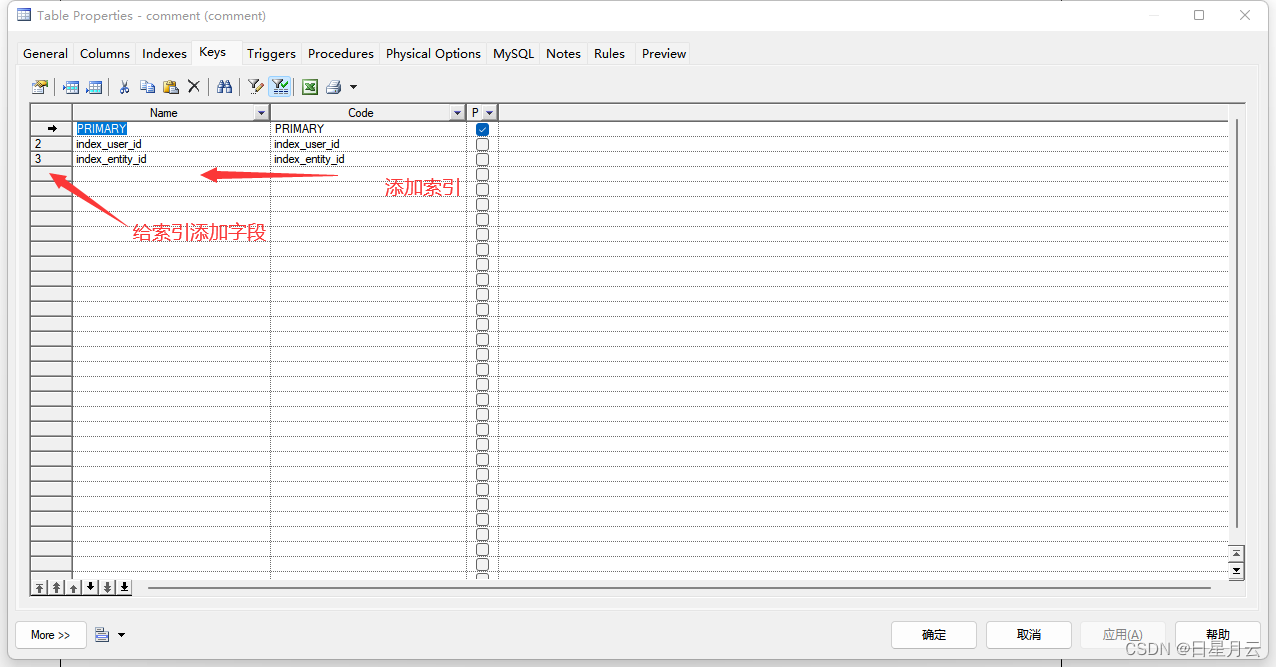Select the arrow row header for PRIMARY

pyautogui.click(x=51, y=129)
